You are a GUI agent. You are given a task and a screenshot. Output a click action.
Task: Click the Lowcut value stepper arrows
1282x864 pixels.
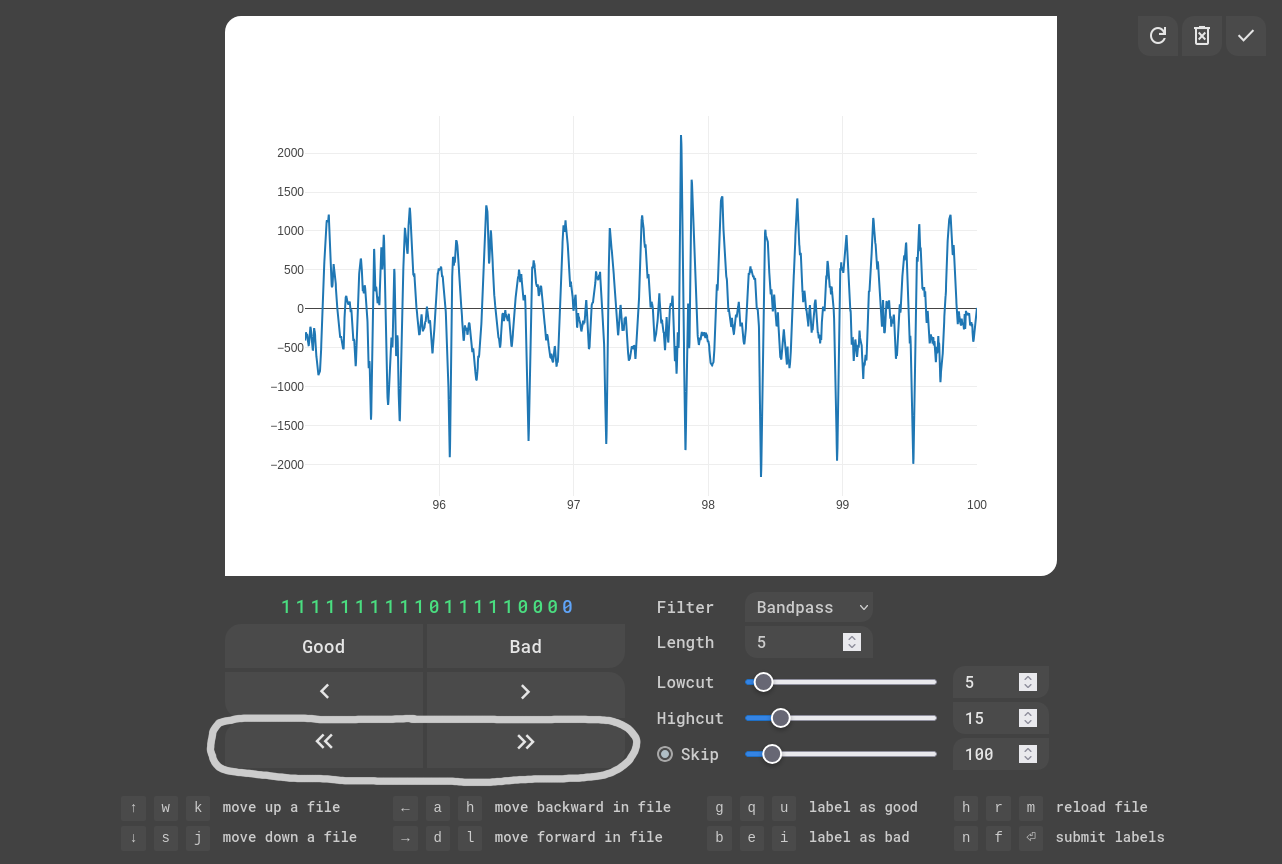[x=1028, y=682]
